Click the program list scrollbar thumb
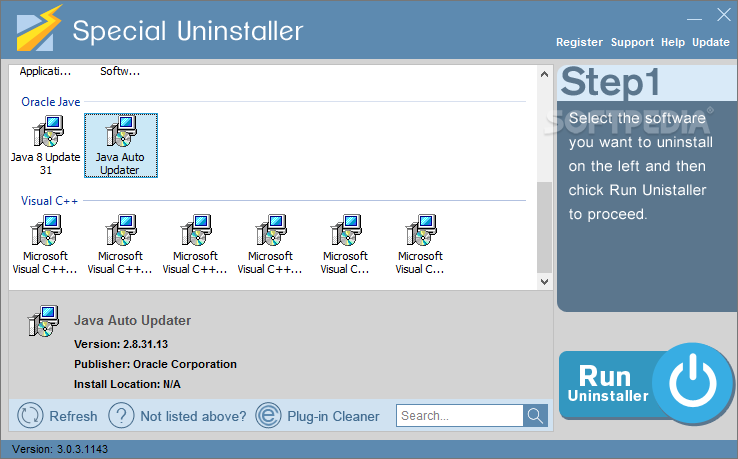Screen dimensions: 738x459 [x=545, y=227]
